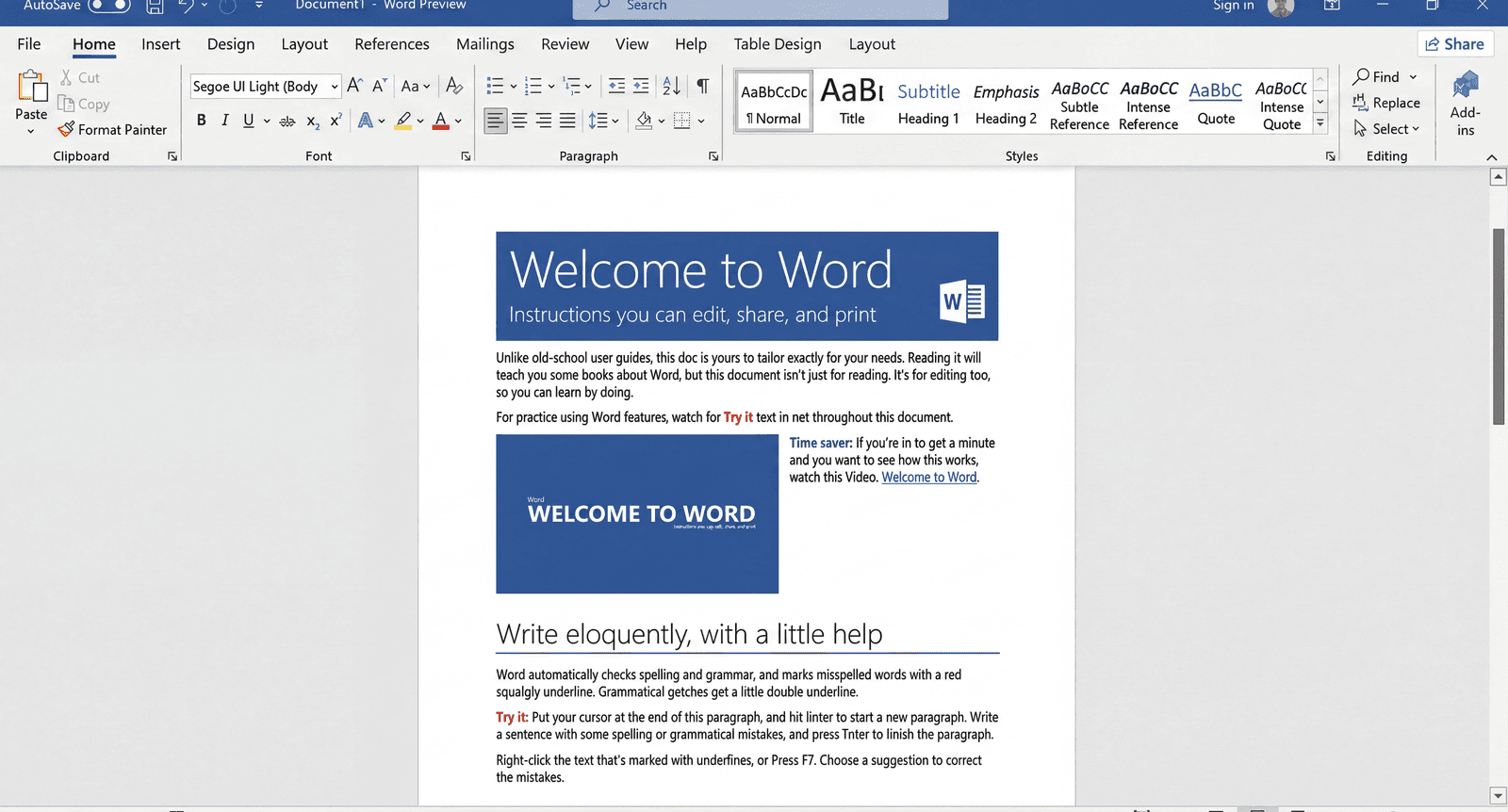Play the Welcome to Word video thumbnail
The height and width of the screenshot is (812, 1508).
click(637, 514)
